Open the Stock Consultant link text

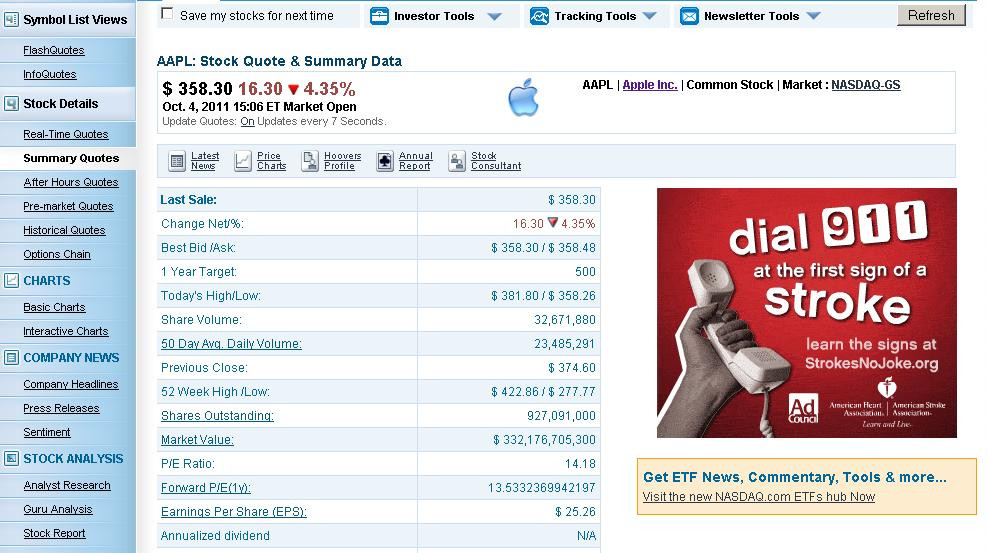click(496, 161)
